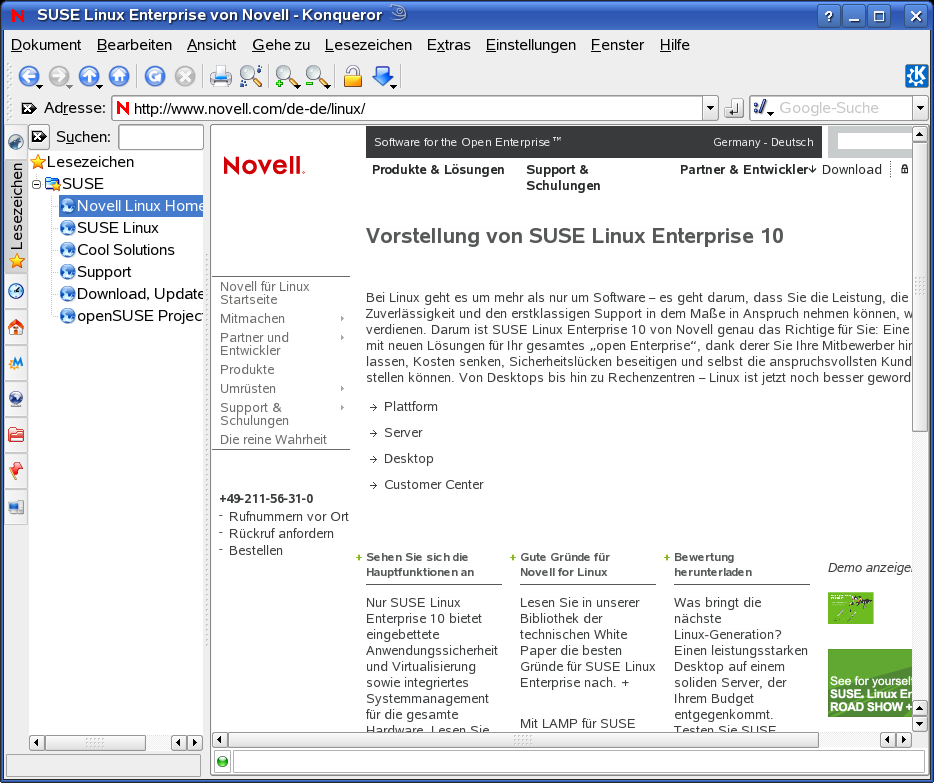
Task: Click the KDE gear logo icon
Action: tap(916, 76)
